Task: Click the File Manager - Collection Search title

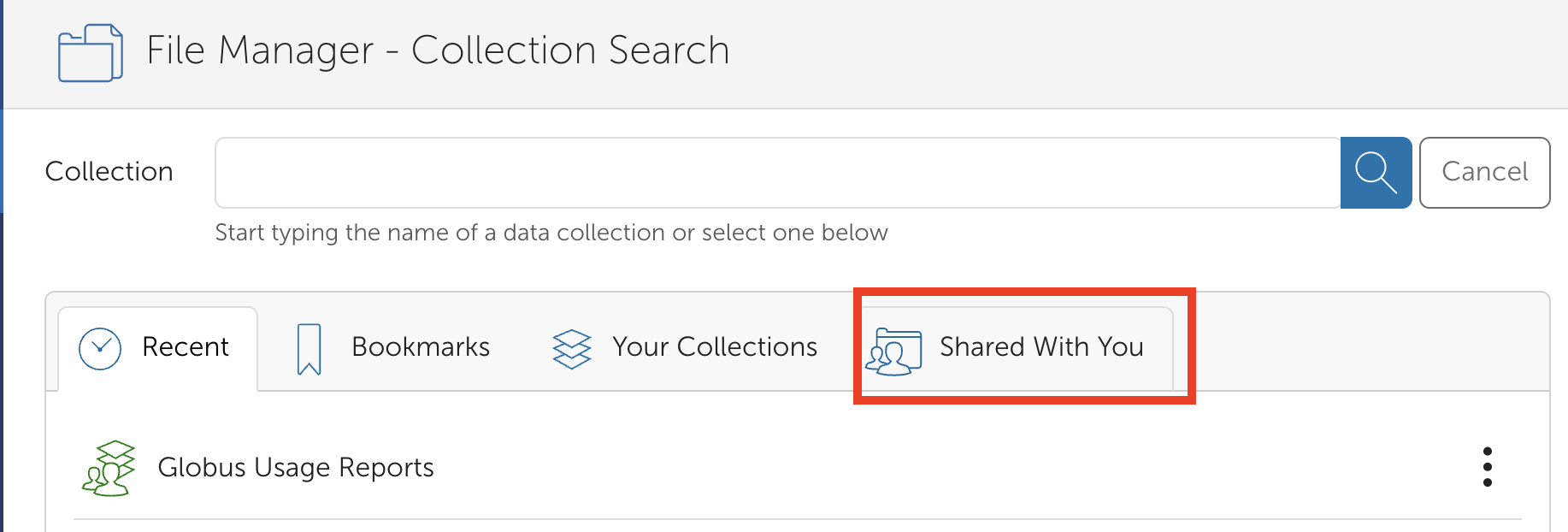Action: pyautogui.click(x=439, y=50)
